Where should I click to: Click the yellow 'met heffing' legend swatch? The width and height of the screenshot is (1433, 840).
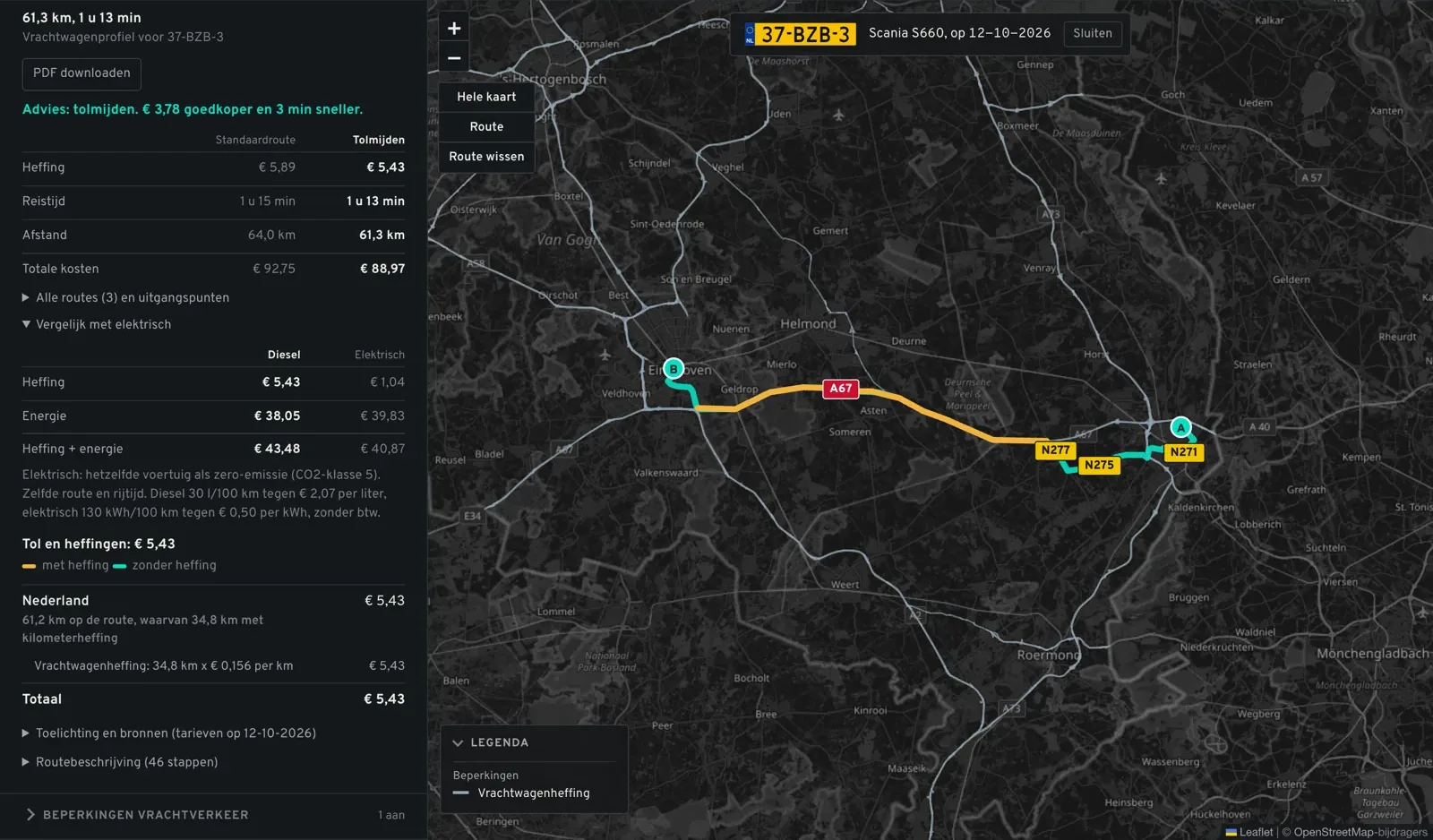point(30,566)
